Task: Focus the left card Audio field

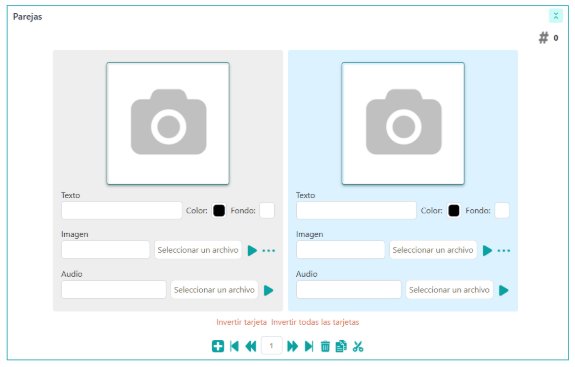Action: (x=114, y=290)
